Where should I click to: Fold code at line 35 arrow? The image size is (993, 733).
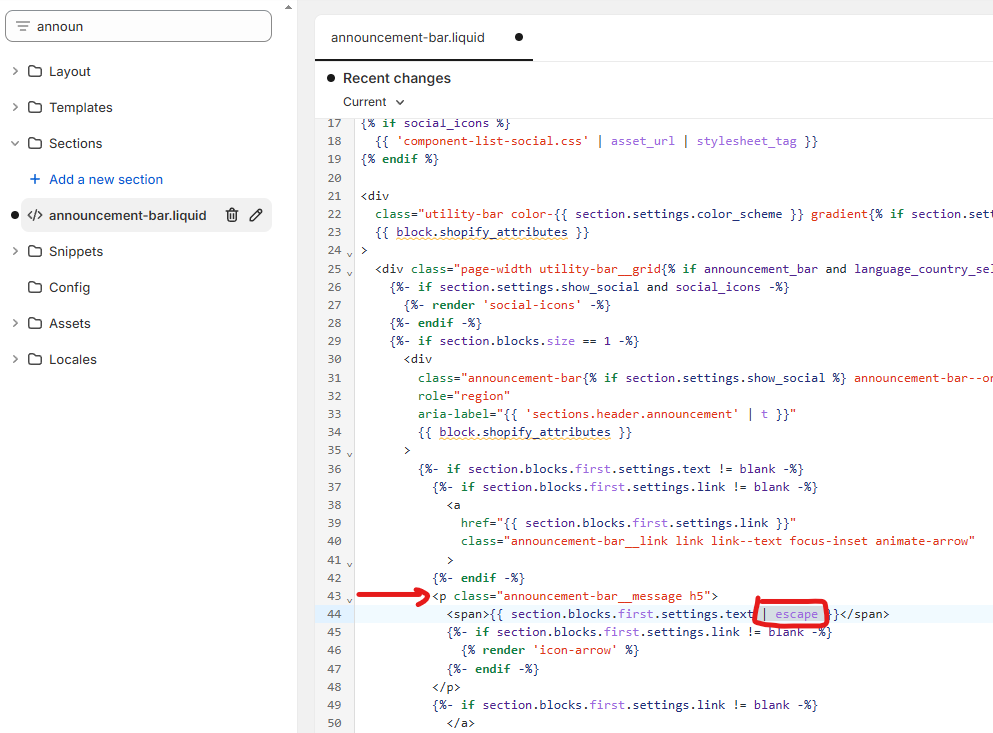click(349, 454)
